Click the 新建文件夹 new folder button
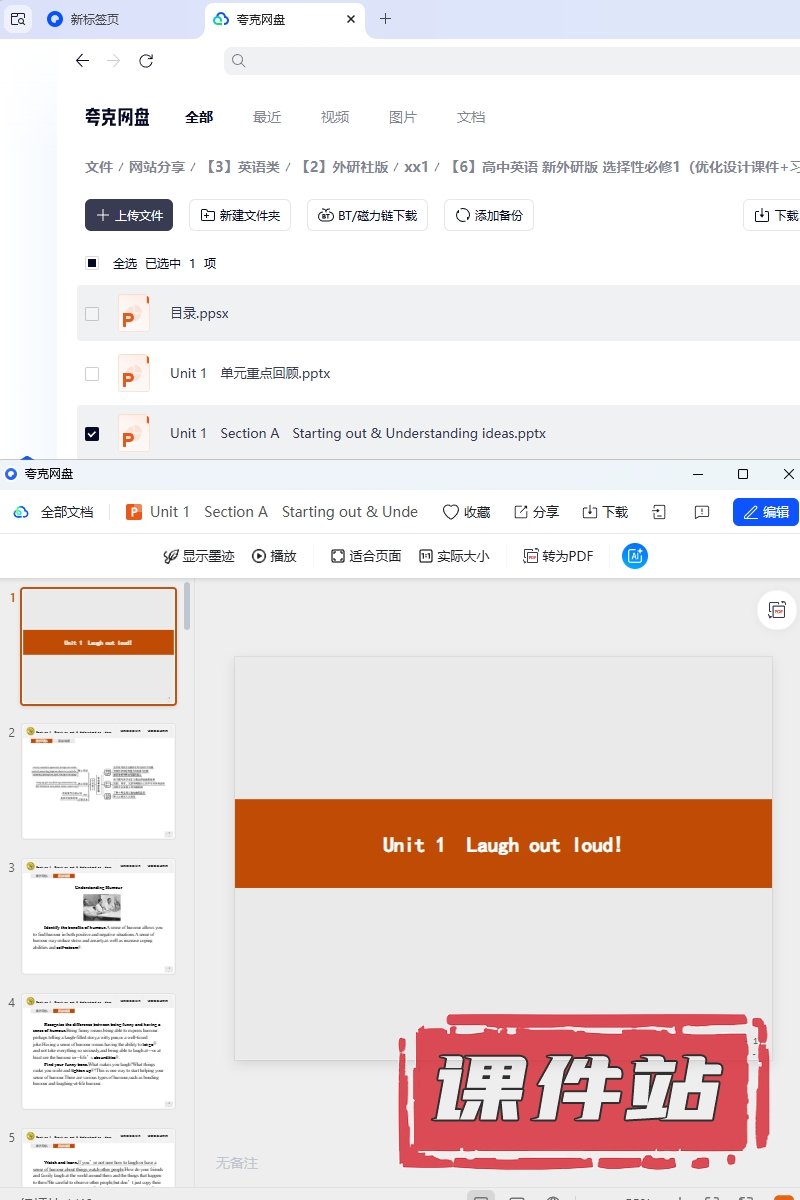 240,215
